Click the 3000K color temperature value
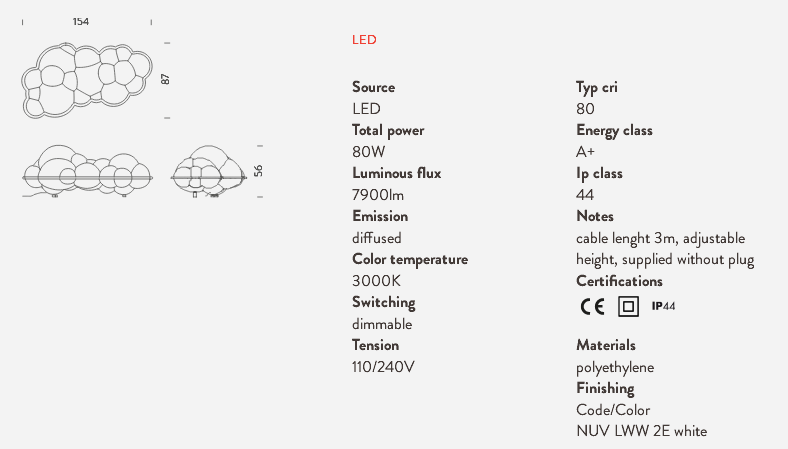 pos(376,281)
